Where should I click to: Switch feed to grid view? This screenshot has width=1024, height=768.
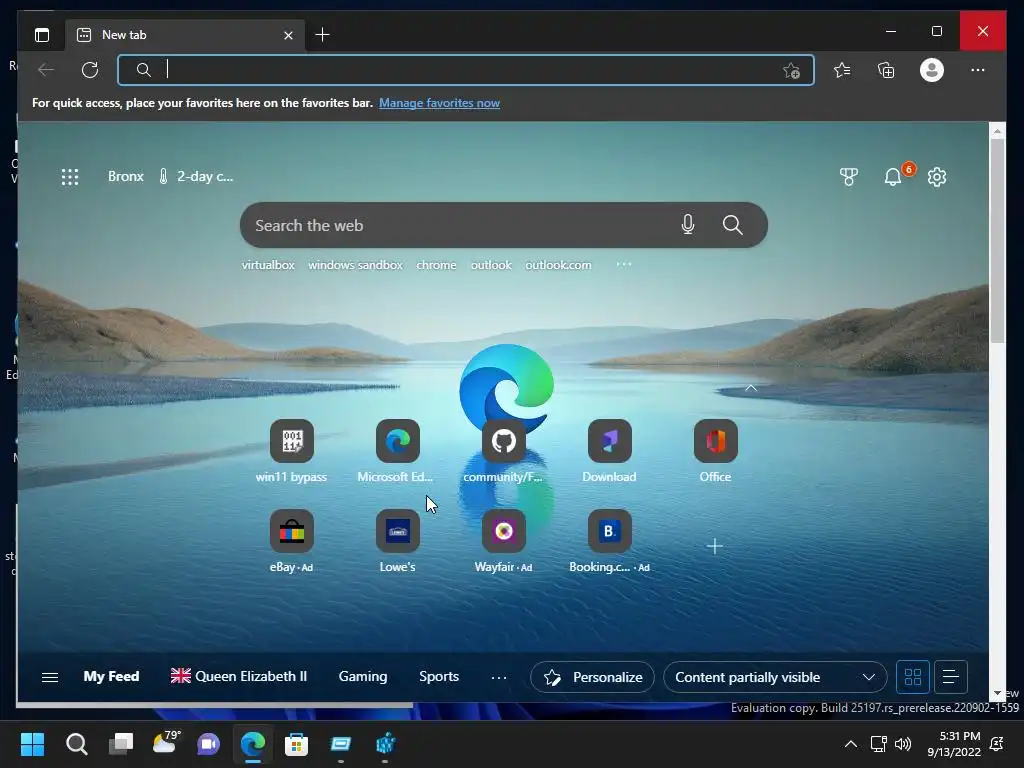coord(912,677)
